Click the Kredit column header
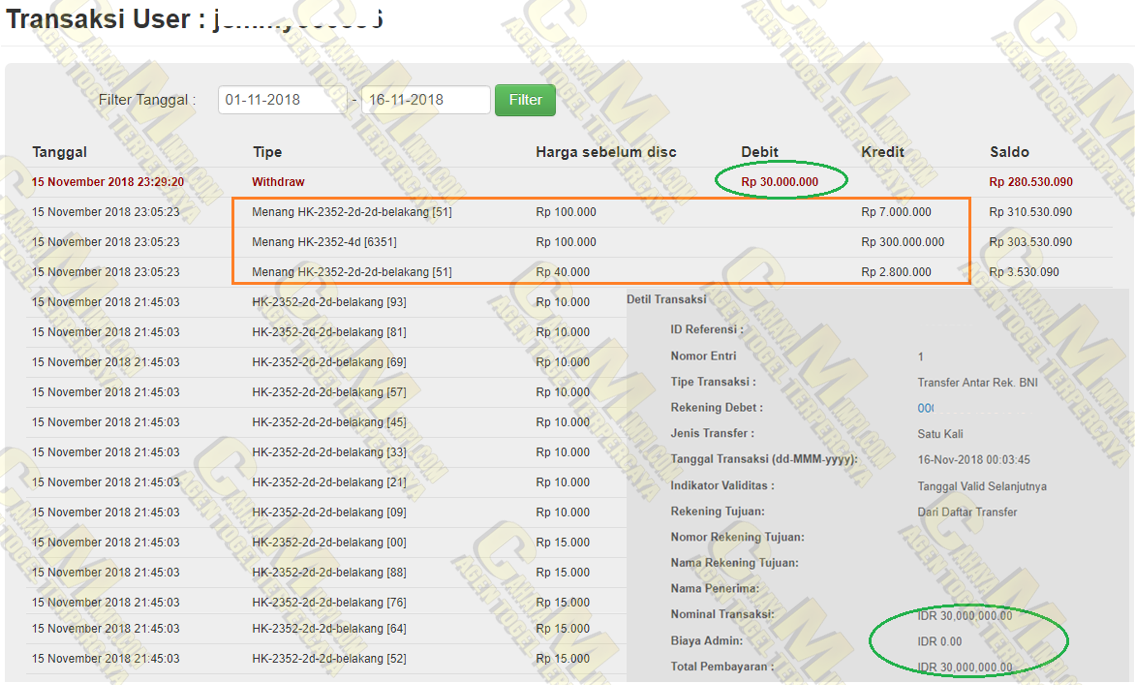Viewport: 1135px width, 685px height. (883, 152)
